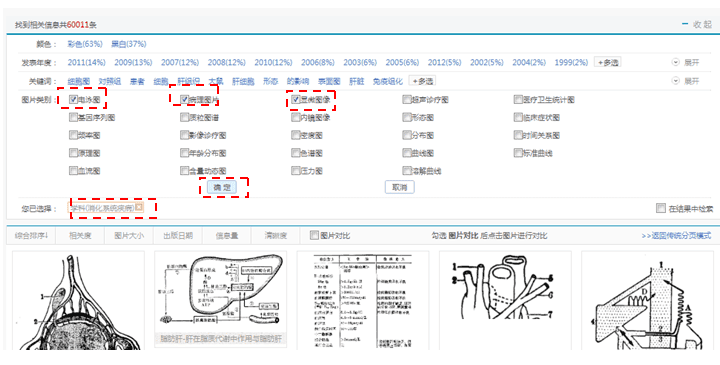Enable the 图片对比 comparison checkbox
Viewport: 720px width, 365px height.
tap(314, 235)
